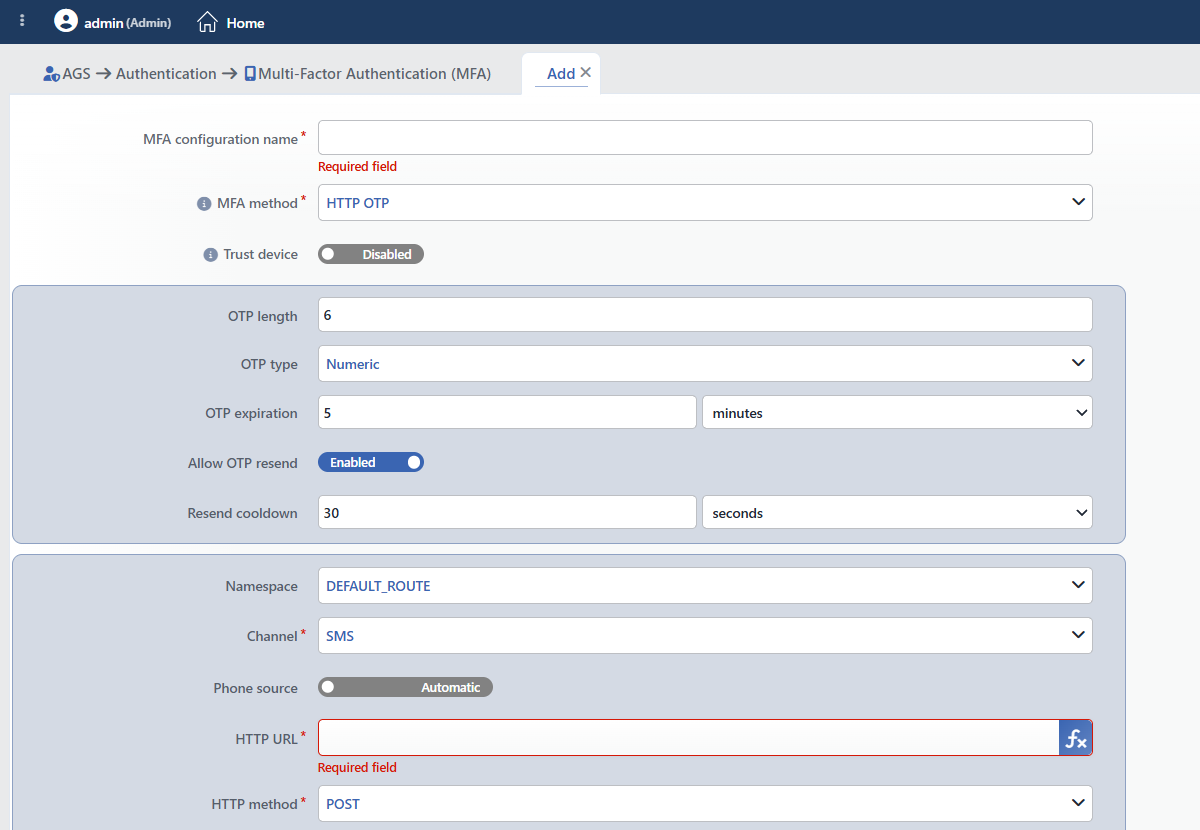Change the Resend cooldown unit from seconds
The width and height of the screenshot is (1200, 830).
coord(897,512)
